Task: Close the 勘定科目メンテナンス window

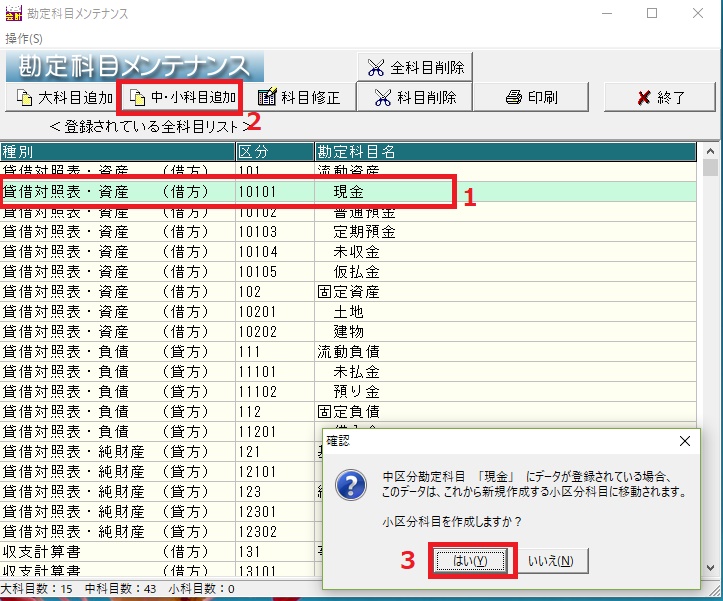Action: click(x=698, y=13)
